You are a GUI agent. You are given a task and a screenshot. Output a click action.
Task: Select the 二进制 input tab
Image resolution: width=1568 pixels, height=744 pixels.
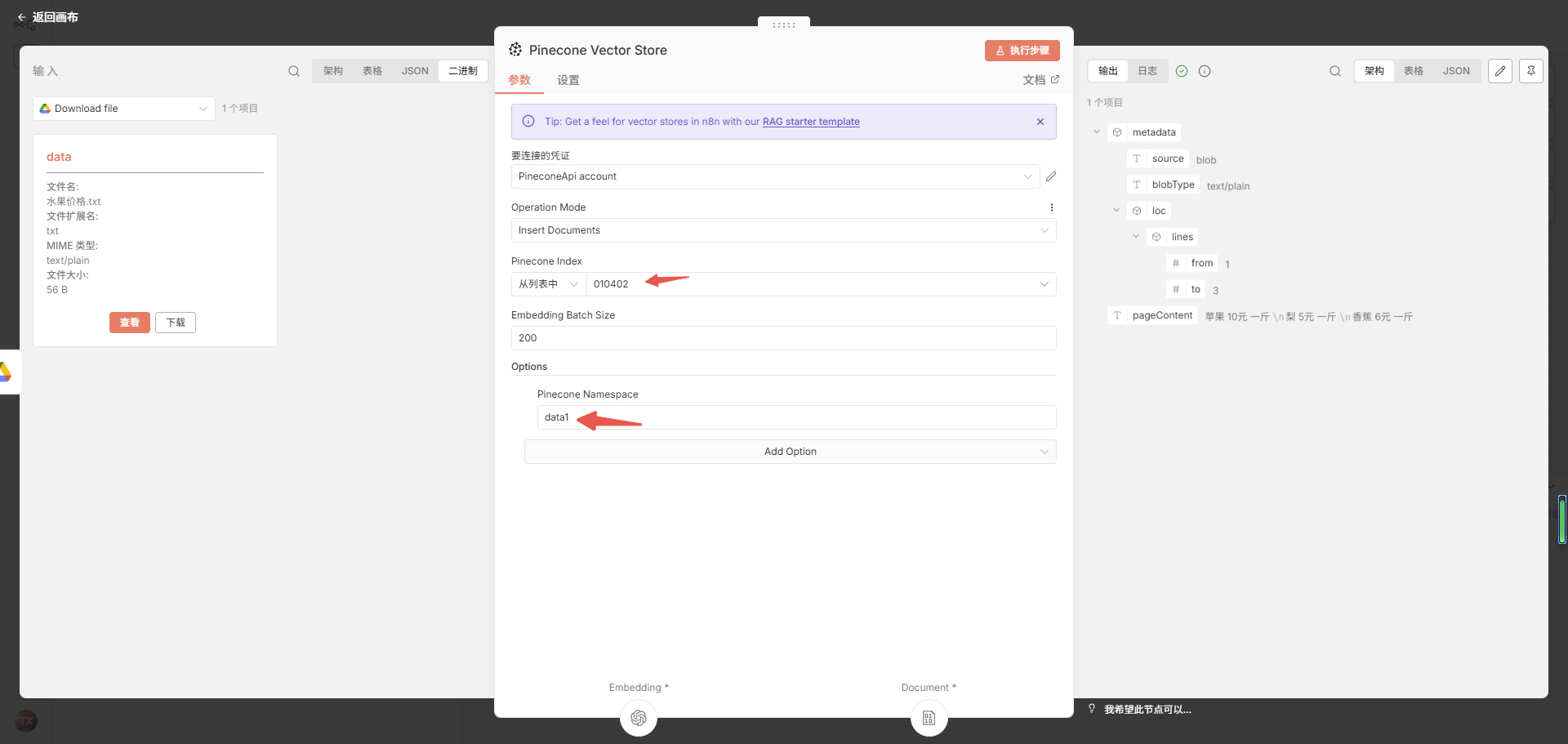[463, 71]
